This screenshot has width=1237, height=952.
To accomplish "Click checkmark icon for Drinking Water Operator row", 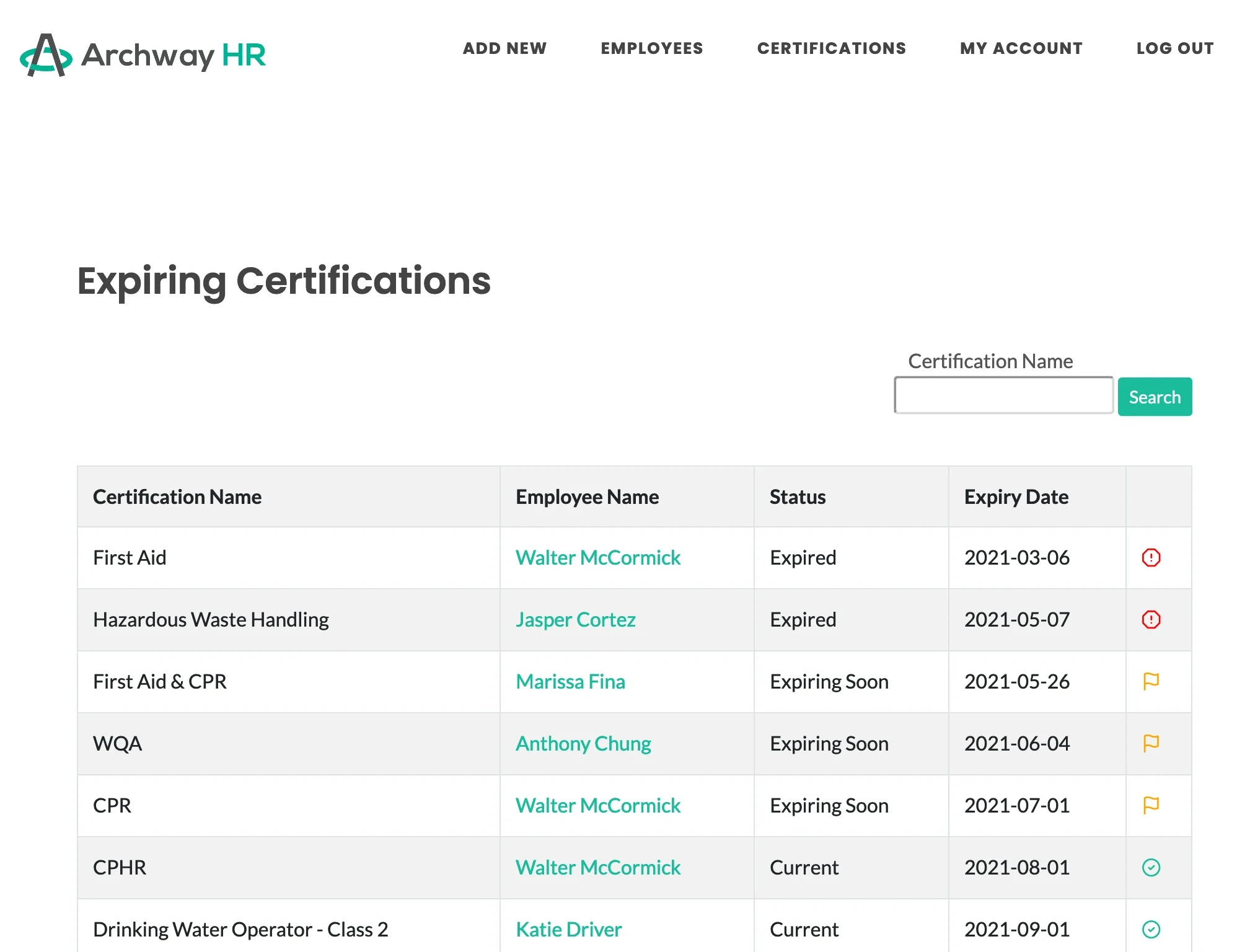I will tap(1151, 929).
